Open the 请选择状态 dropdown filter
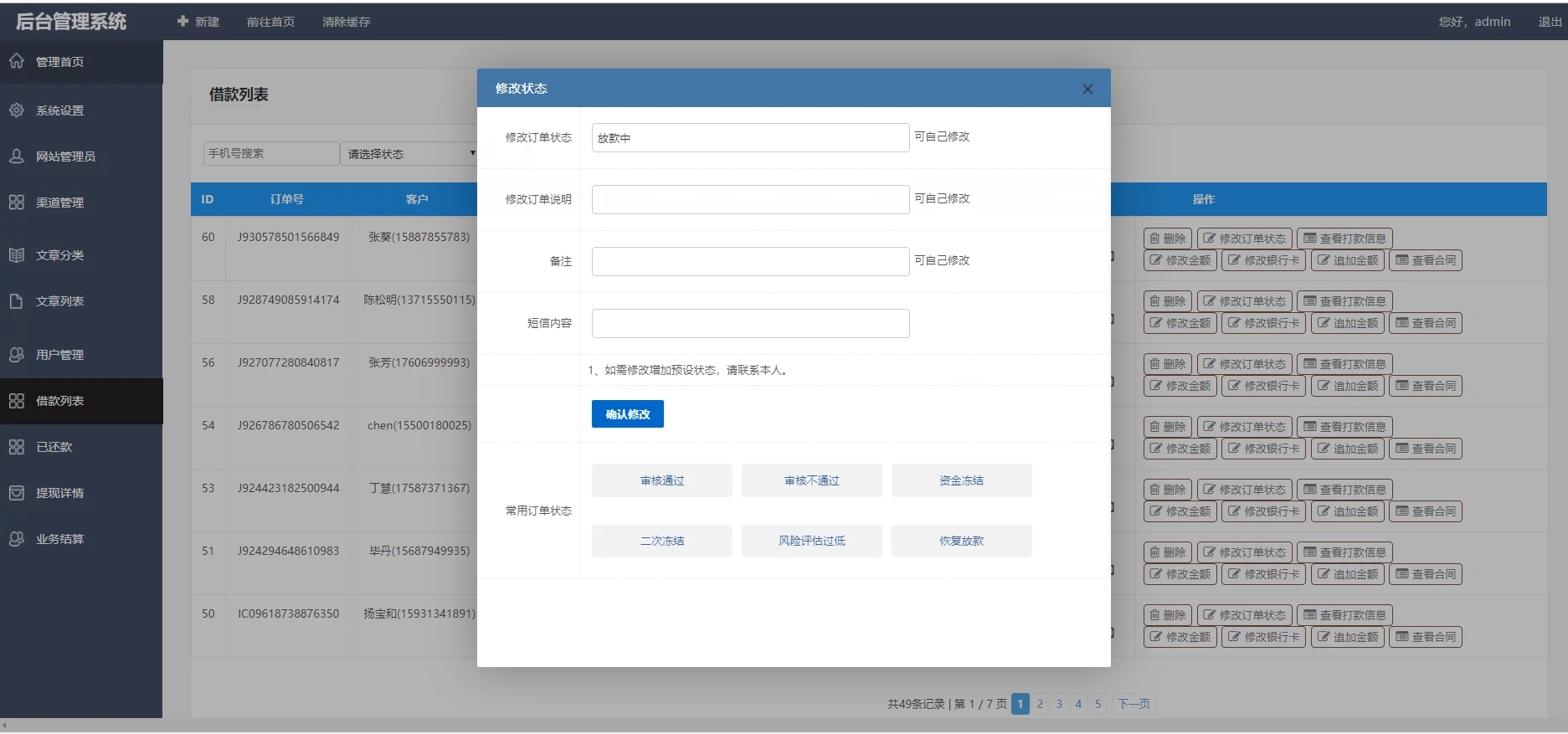Viewport: 1568px width, 734px height. pos(409,153)
